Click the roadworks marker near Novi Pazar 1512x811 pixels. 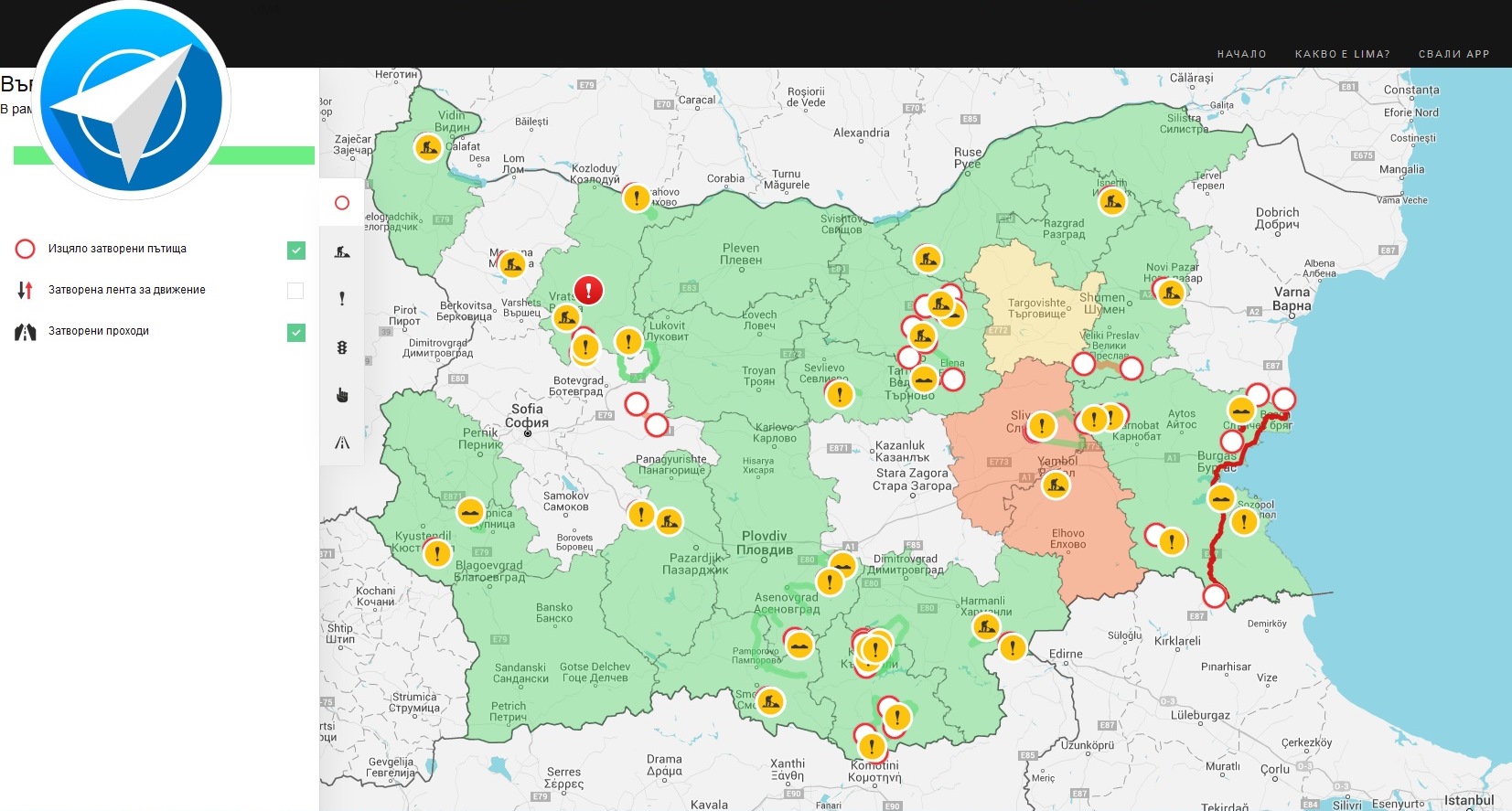1170,293
